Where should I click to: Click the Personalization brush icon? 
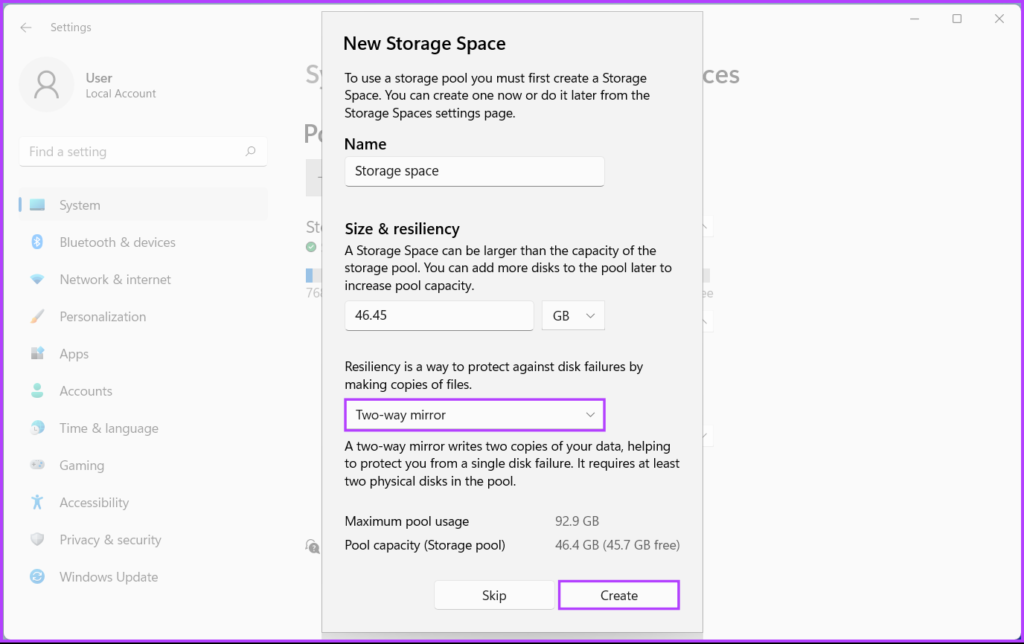37,316
